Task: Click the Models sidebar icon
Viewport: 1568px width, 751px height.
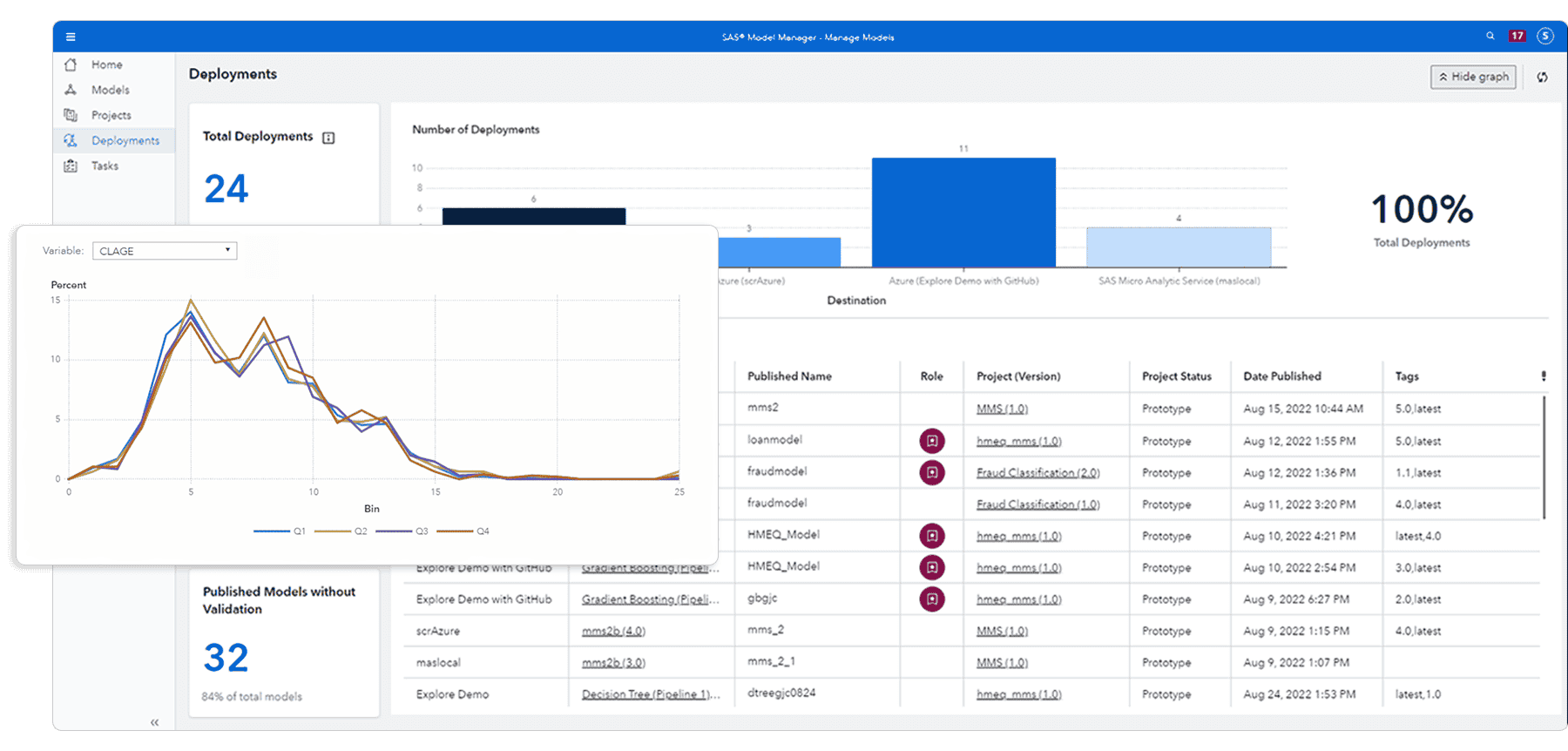Action: 71,90
